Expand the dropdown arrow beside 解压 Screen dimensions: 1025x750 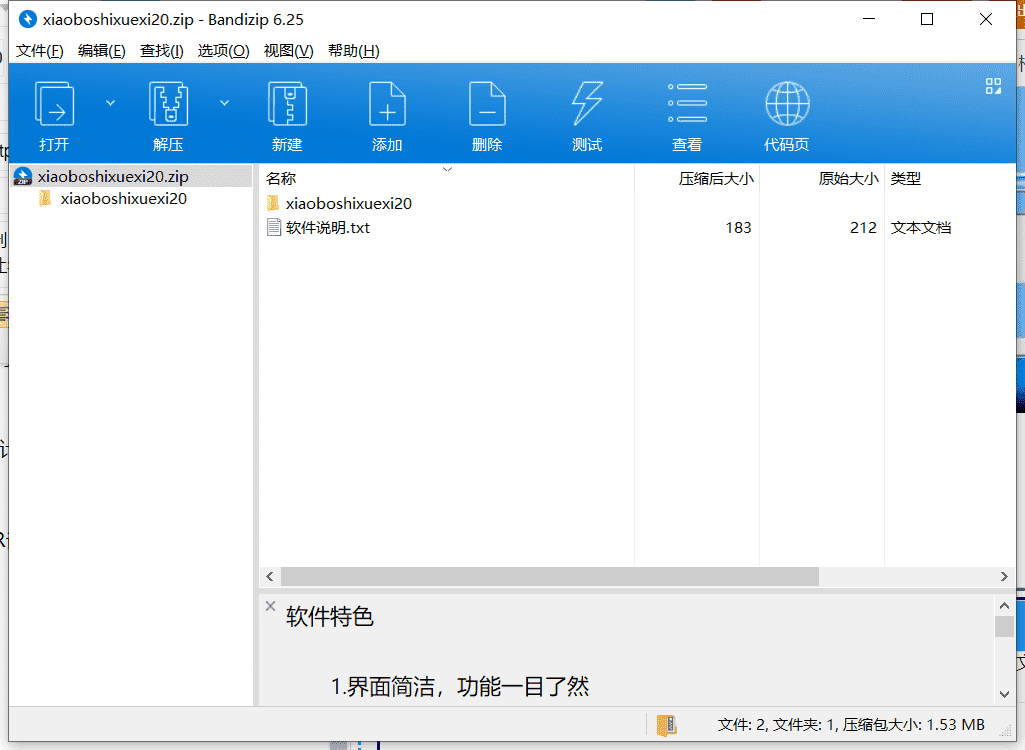coord(224,103)
